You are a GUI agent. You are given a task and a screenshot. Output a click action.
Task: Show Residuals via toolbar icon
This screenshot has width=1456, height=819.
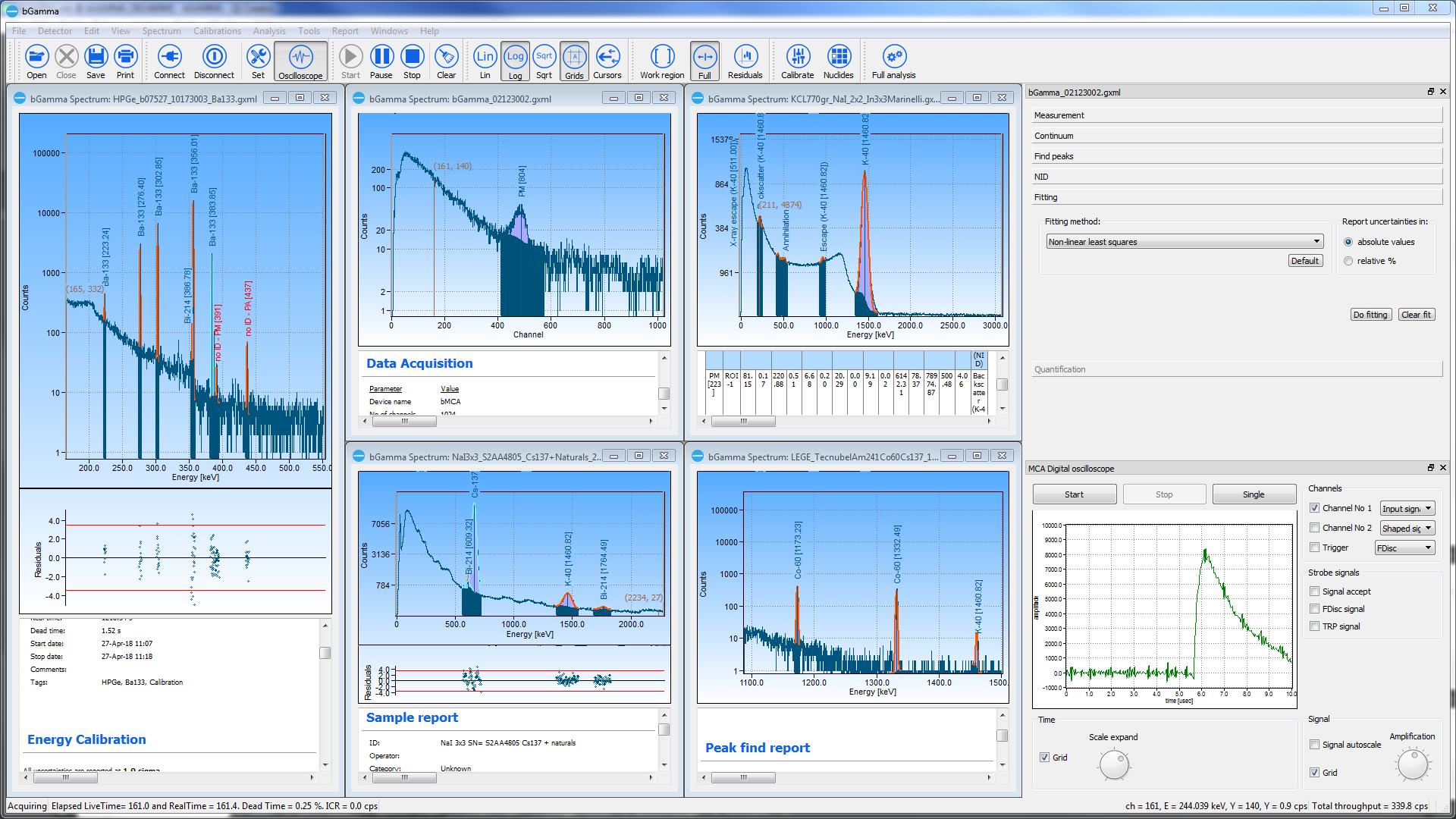pyautogui.click(x=745, y=61)
